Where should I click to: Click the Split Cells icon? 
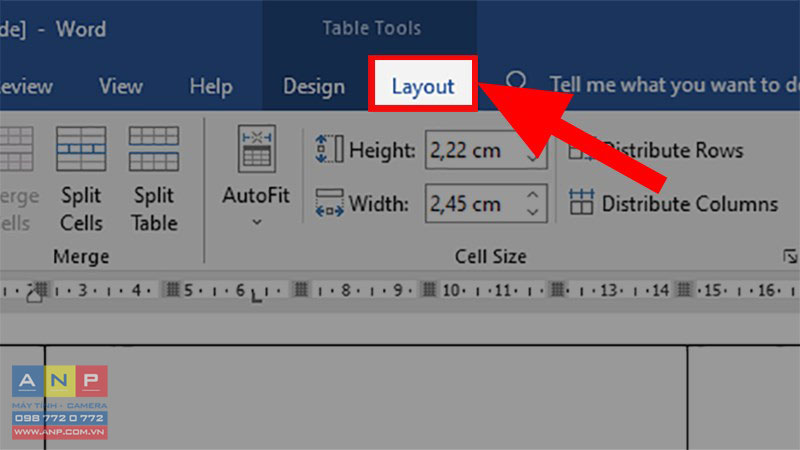(81, 149)
